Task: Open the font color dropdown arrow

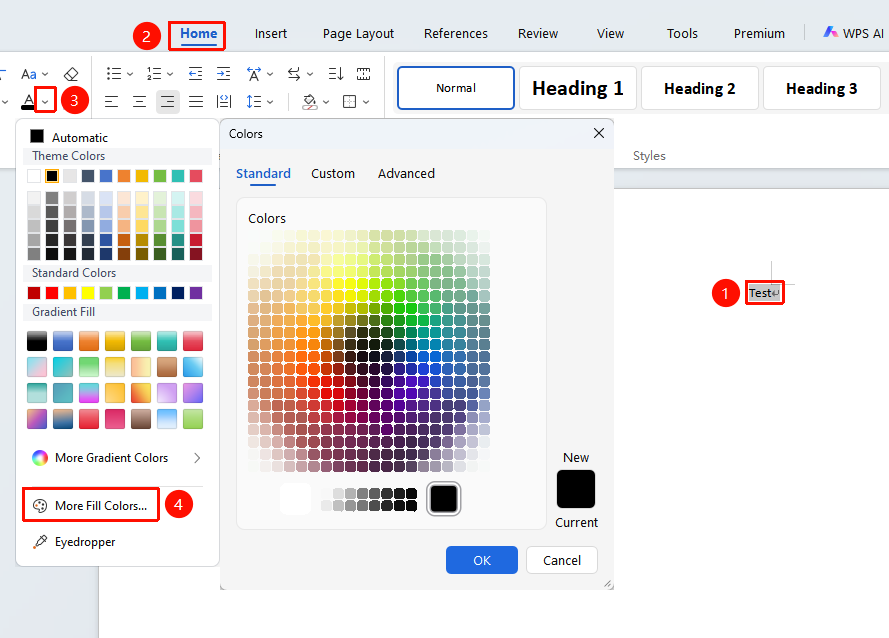Action: [45, 102]
